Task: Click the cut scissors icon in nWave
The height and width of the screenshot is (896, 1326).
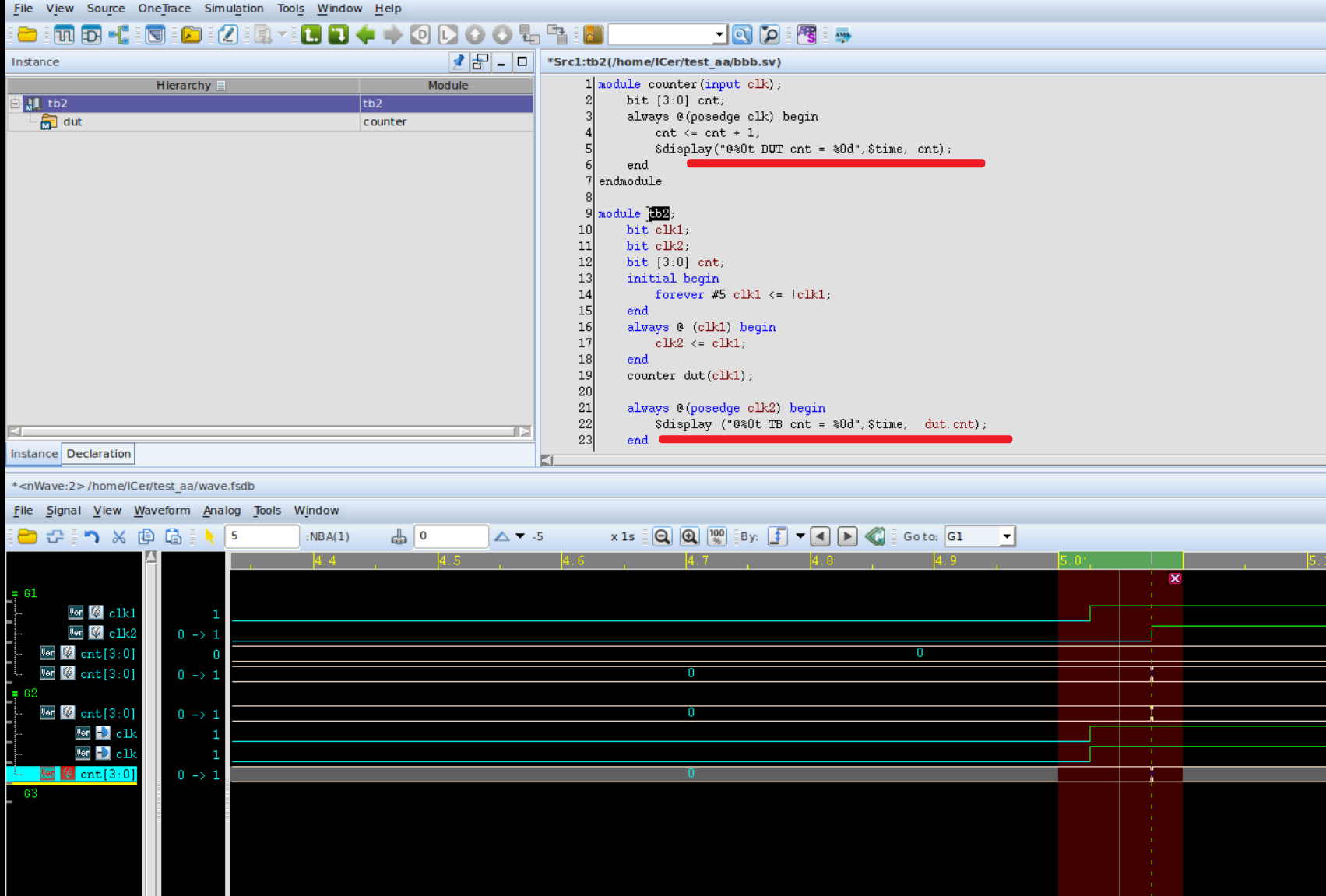Action: click(118, 536)
